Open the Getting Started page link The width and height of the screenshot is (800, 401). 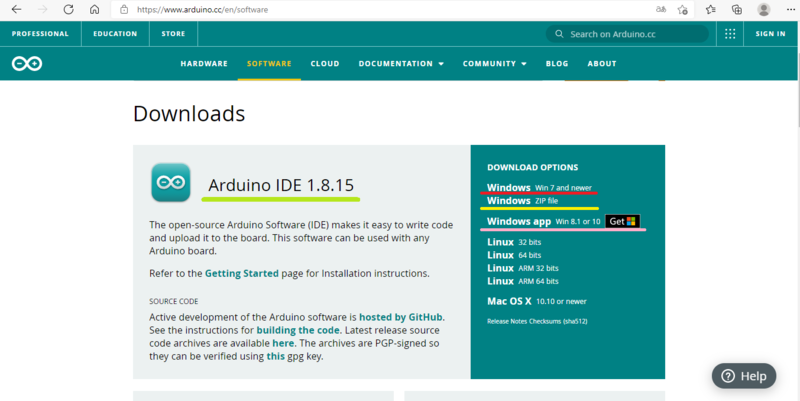(x=242, y=273)
